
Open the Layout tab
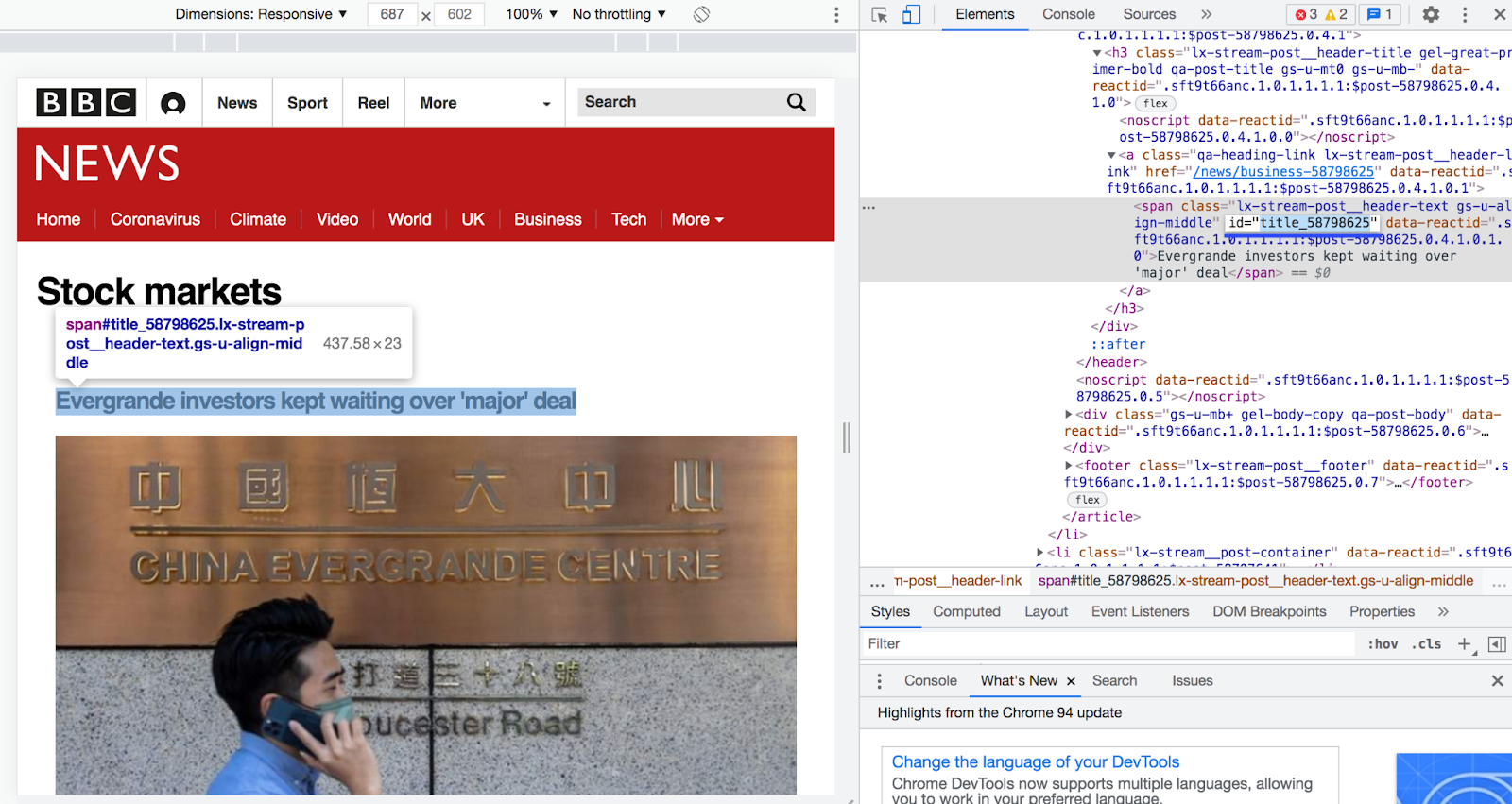1046,611
